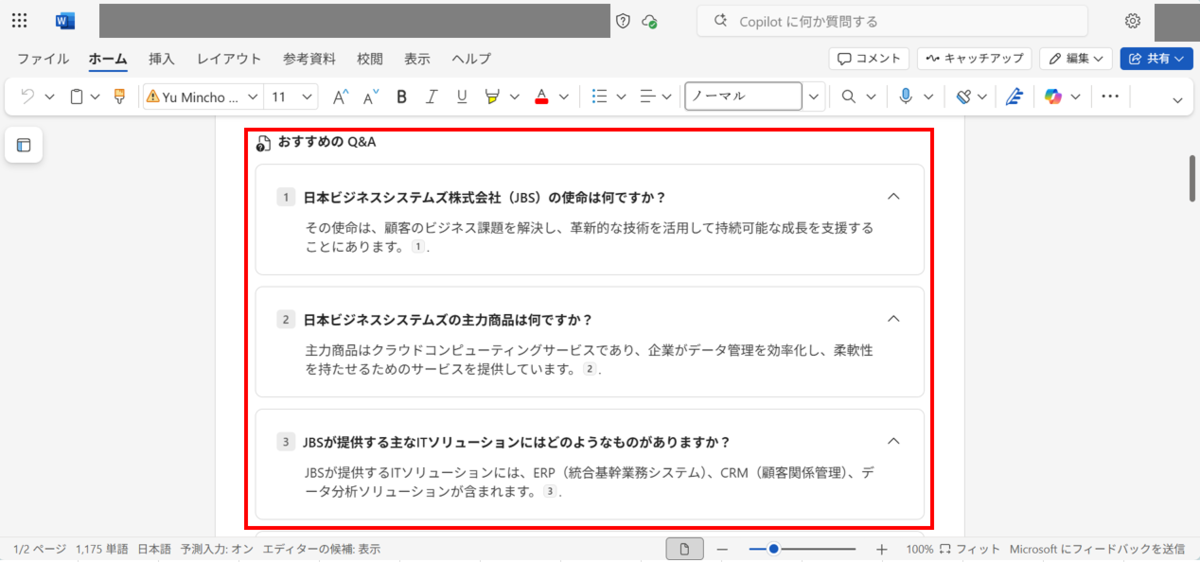This screenshot has width=1200, height=562.
Task: Switch to the 表示 tab
Action: click(x=417, y=59)
